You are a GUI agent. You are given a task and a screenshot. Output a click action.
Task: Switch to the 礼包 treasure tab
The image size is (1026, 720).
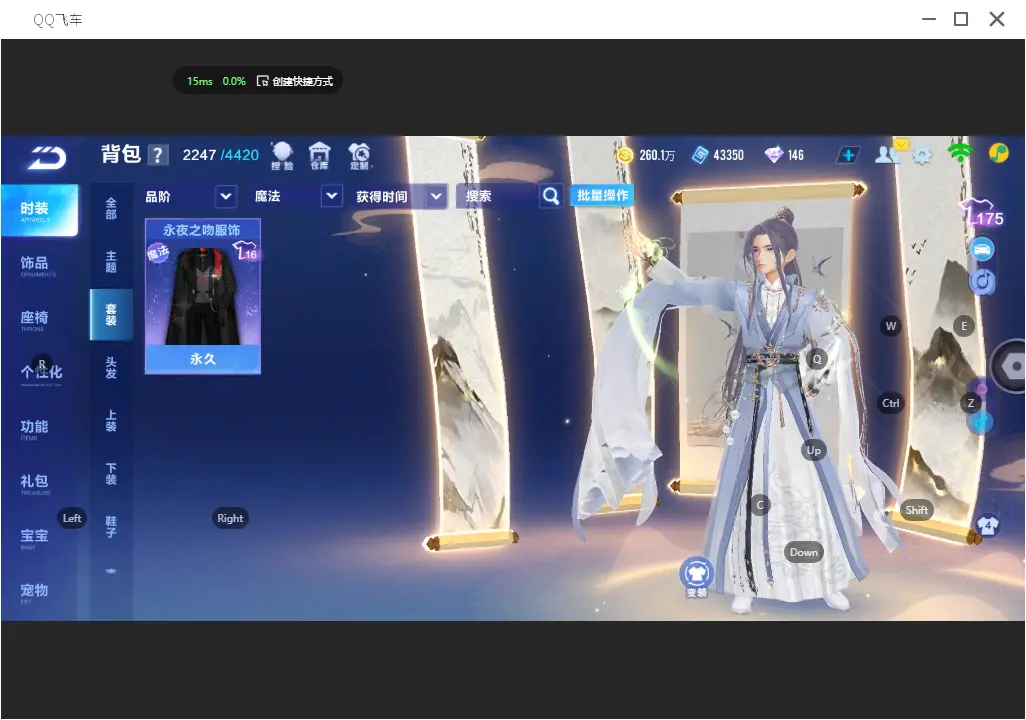[34, 483]
